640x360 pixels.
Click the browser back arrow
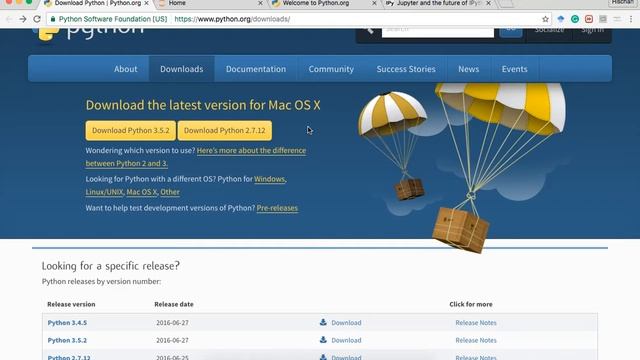point(9,19)
